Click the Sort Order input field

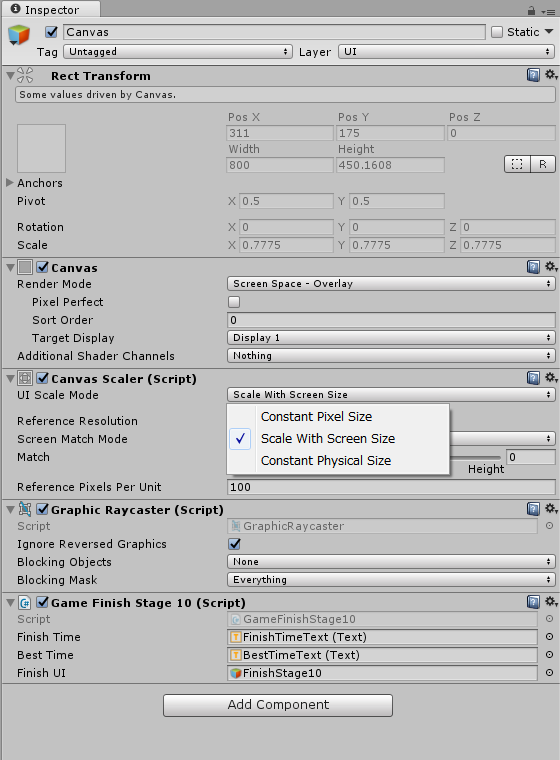click(391, 320)
